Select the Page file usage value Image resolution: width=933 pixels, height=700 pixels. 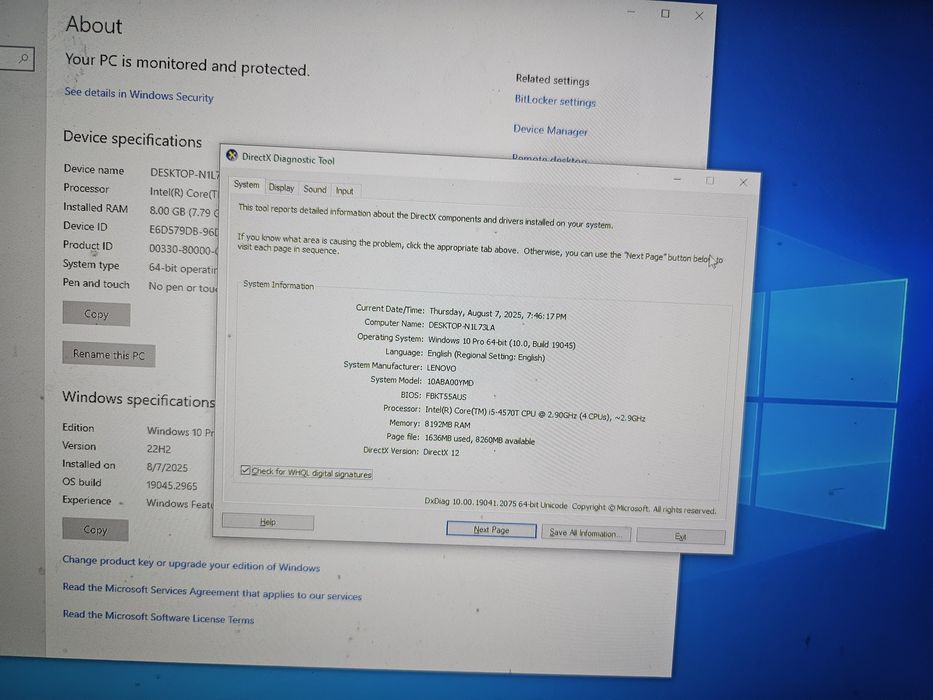coord(480,439)
